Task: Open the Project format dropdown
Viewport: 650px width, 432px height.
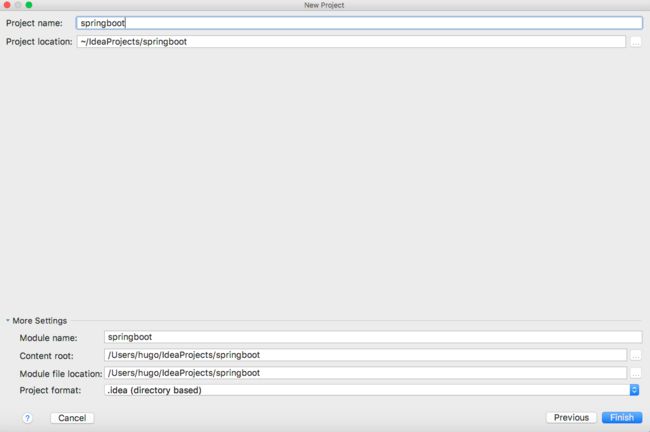Action: 372,390
